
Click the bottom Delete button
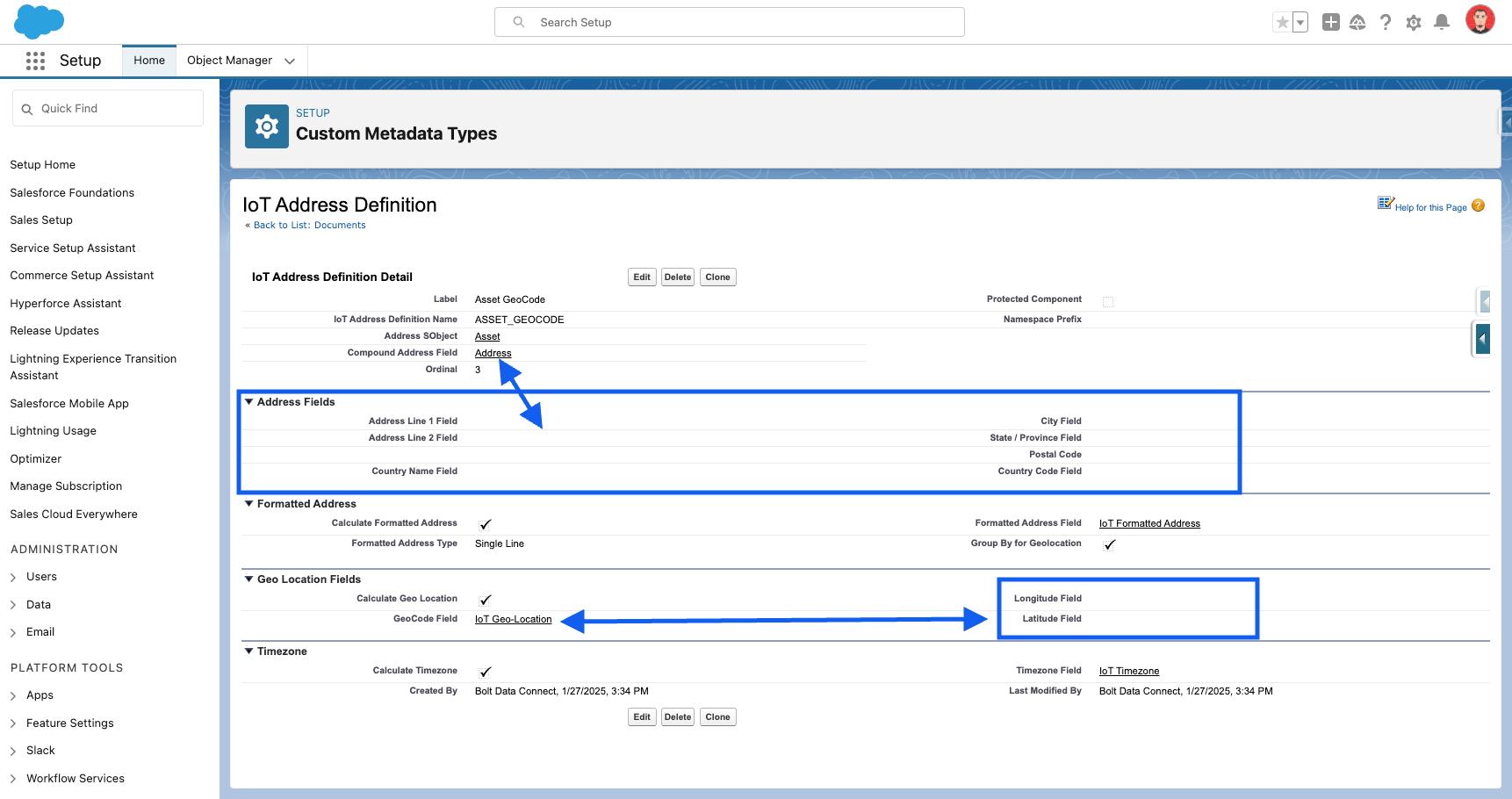pos(678,717)
